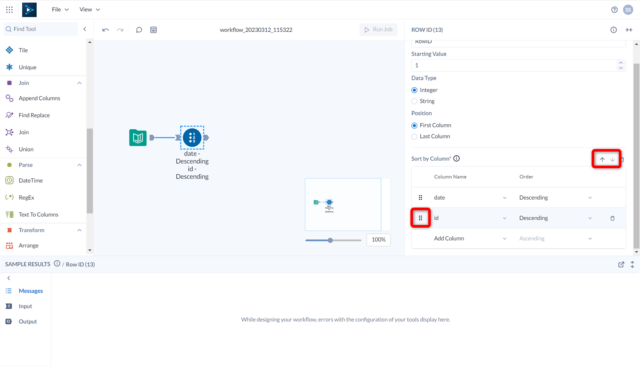Grab the date row drag handle
Screen dimensions: 640x366
[420, 197]
